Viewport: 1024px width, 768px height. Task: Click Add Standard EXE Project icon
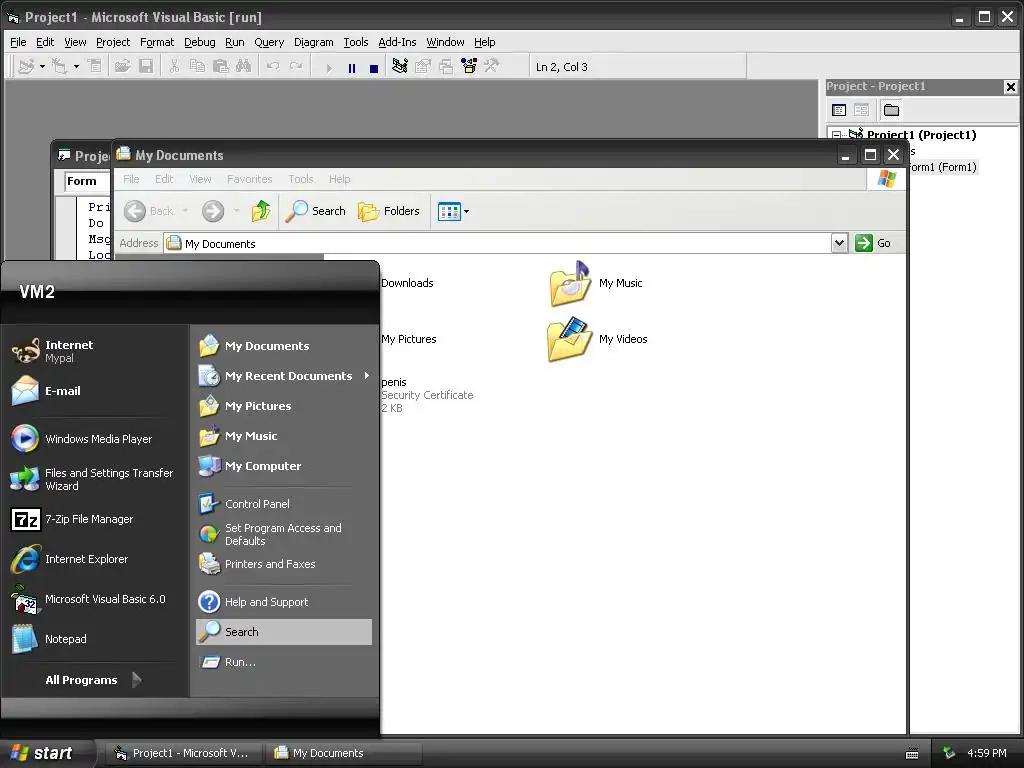coord(26,67)
